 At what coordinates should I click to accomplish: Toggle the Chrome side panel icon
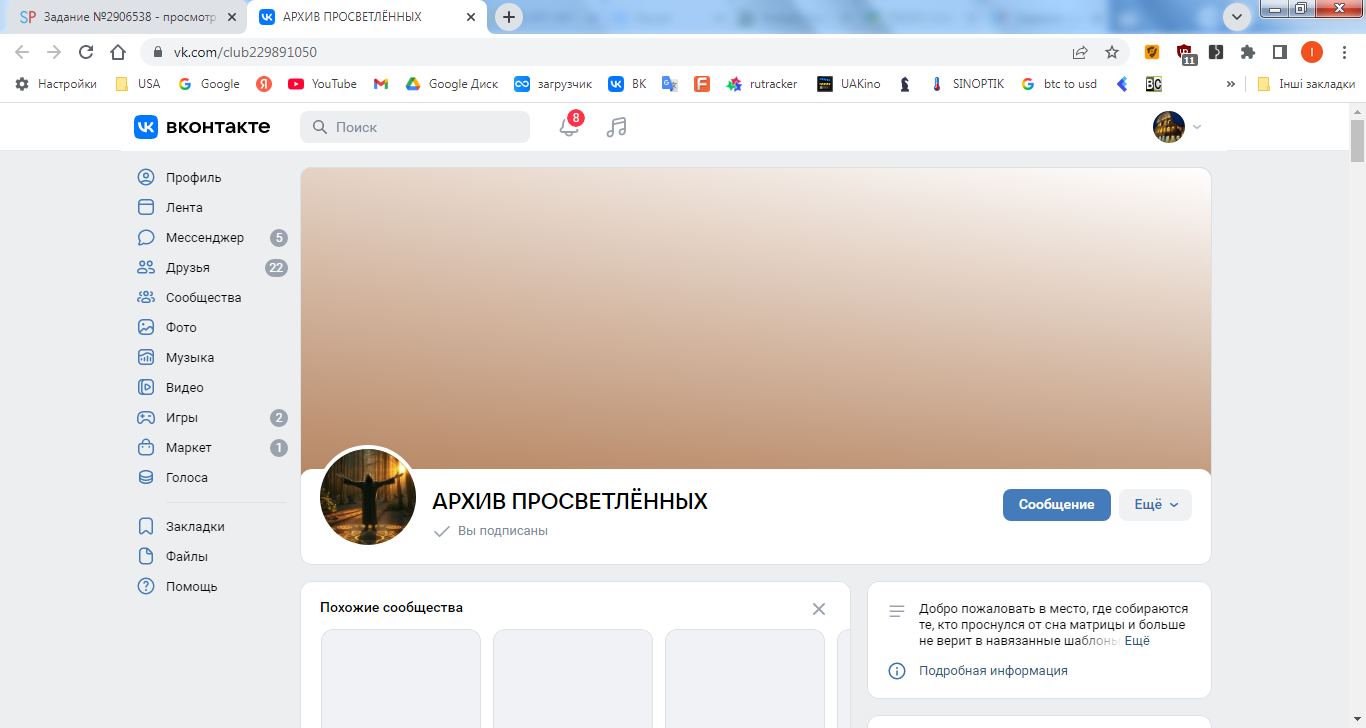pyautogui.click(x=1279, y=52)
